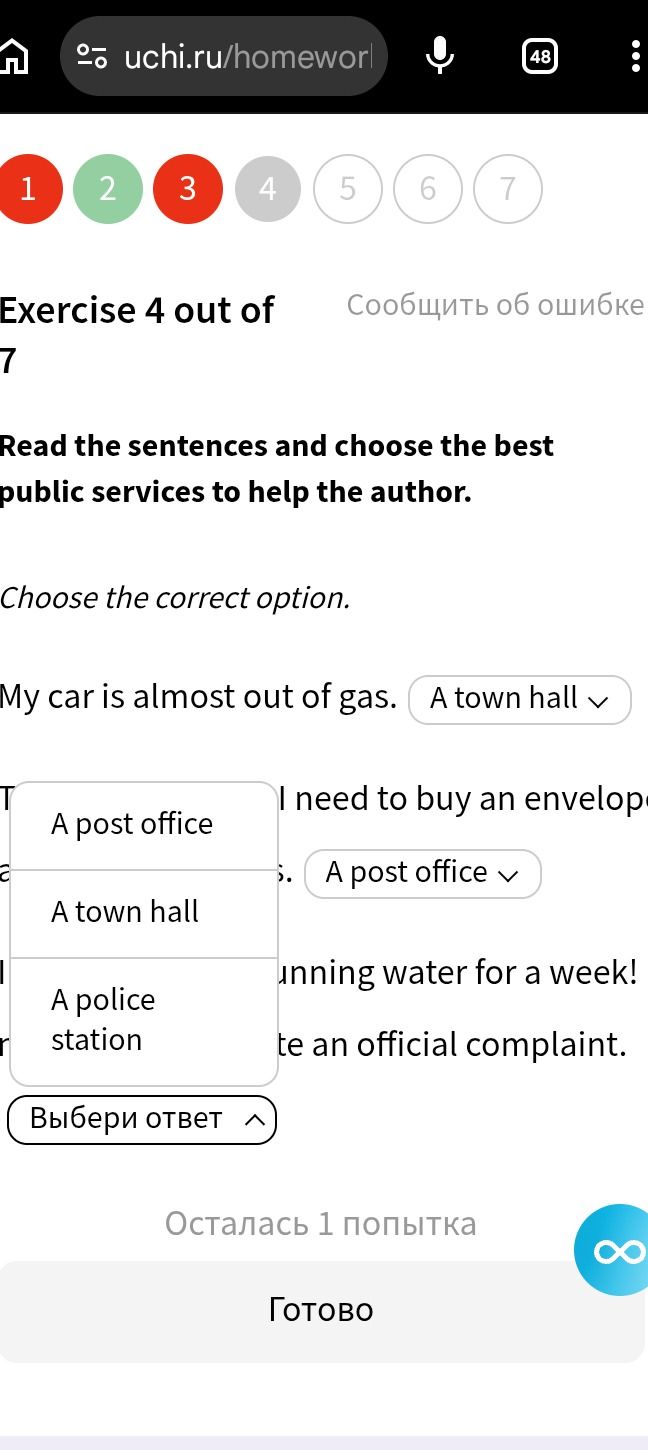Image resolution: width=648 pixels, height=1450 pixels.
Task: Open the tab switcher showing 48 tabs
Action: [540, 56]
